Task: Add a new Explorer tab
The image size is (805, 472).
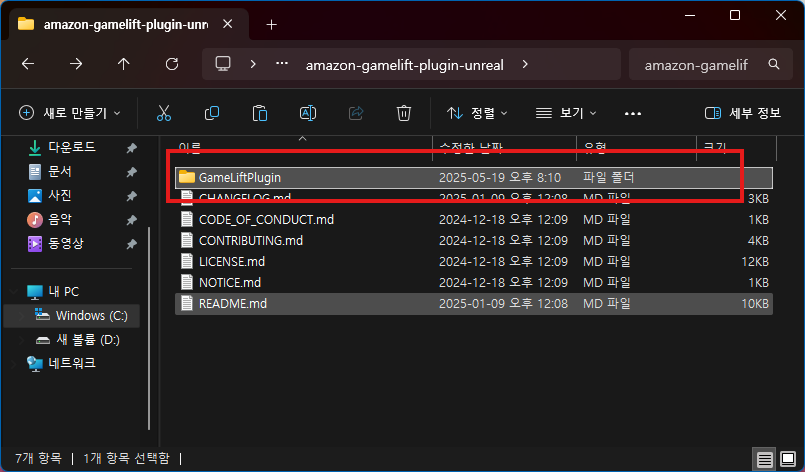Action: (x=272, y=24)
